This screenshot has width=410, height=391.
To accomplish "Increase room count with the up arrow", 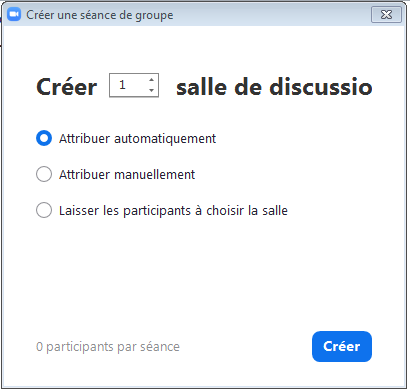I will coord(152,80).
